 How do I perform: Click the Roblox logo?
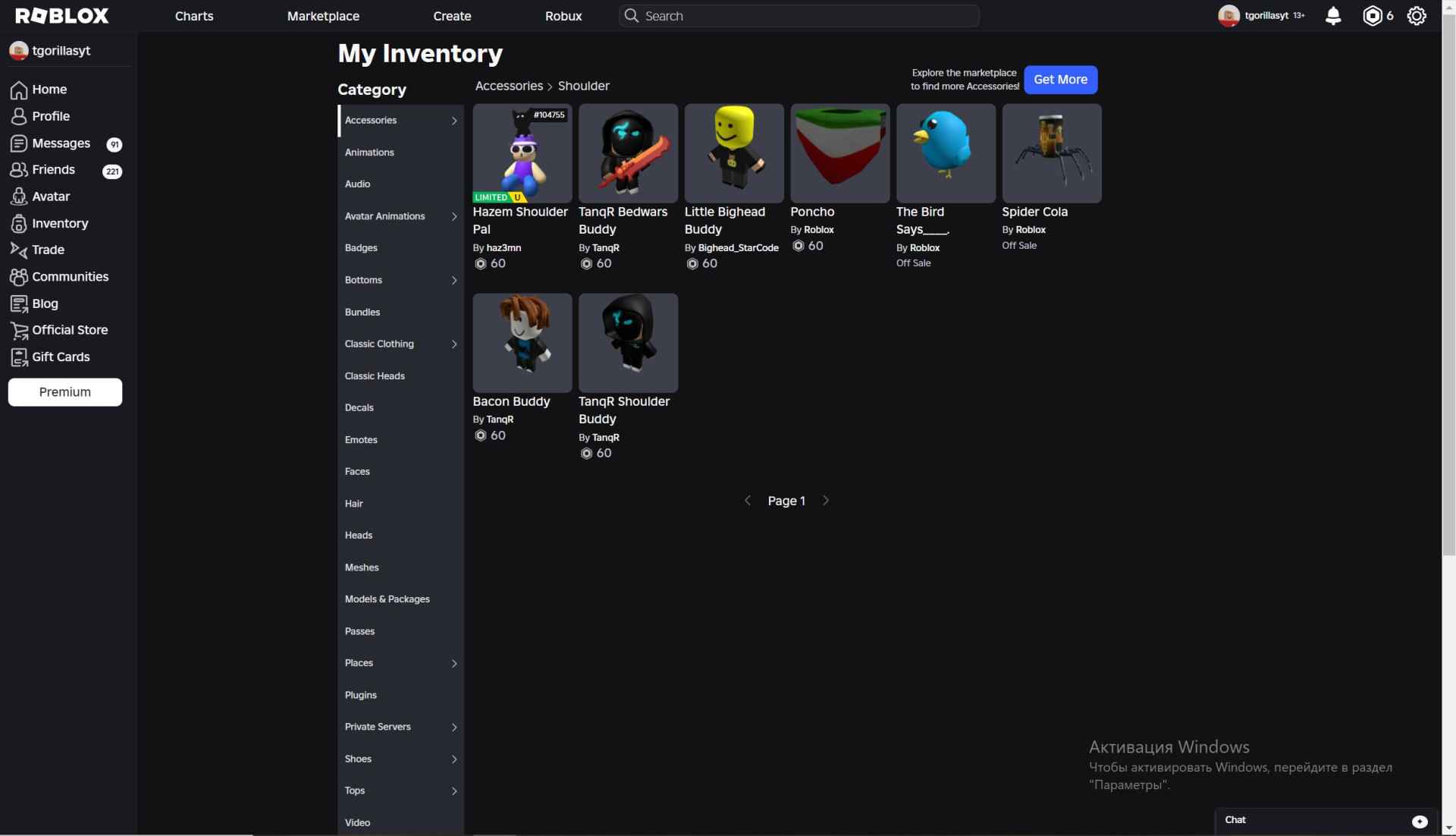point(62,16)
